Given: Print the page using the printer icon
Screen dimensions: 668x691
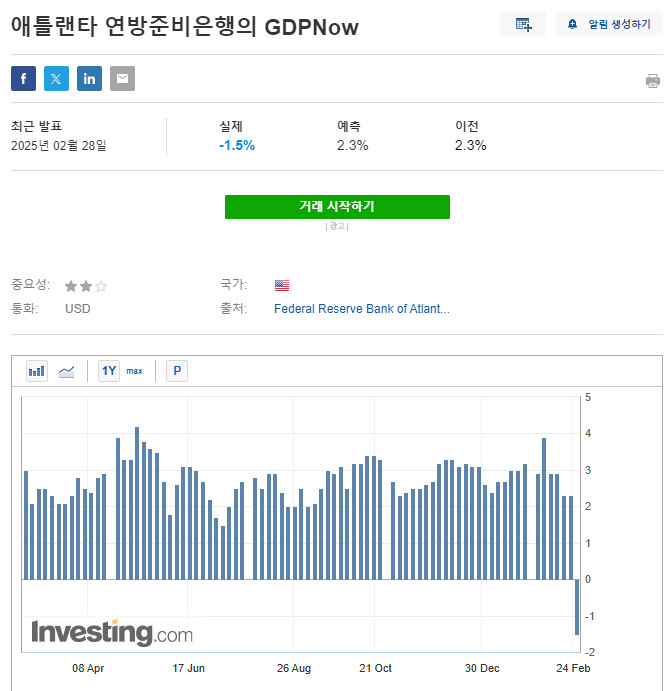Looking at the screenshot, I should (653, 81).
